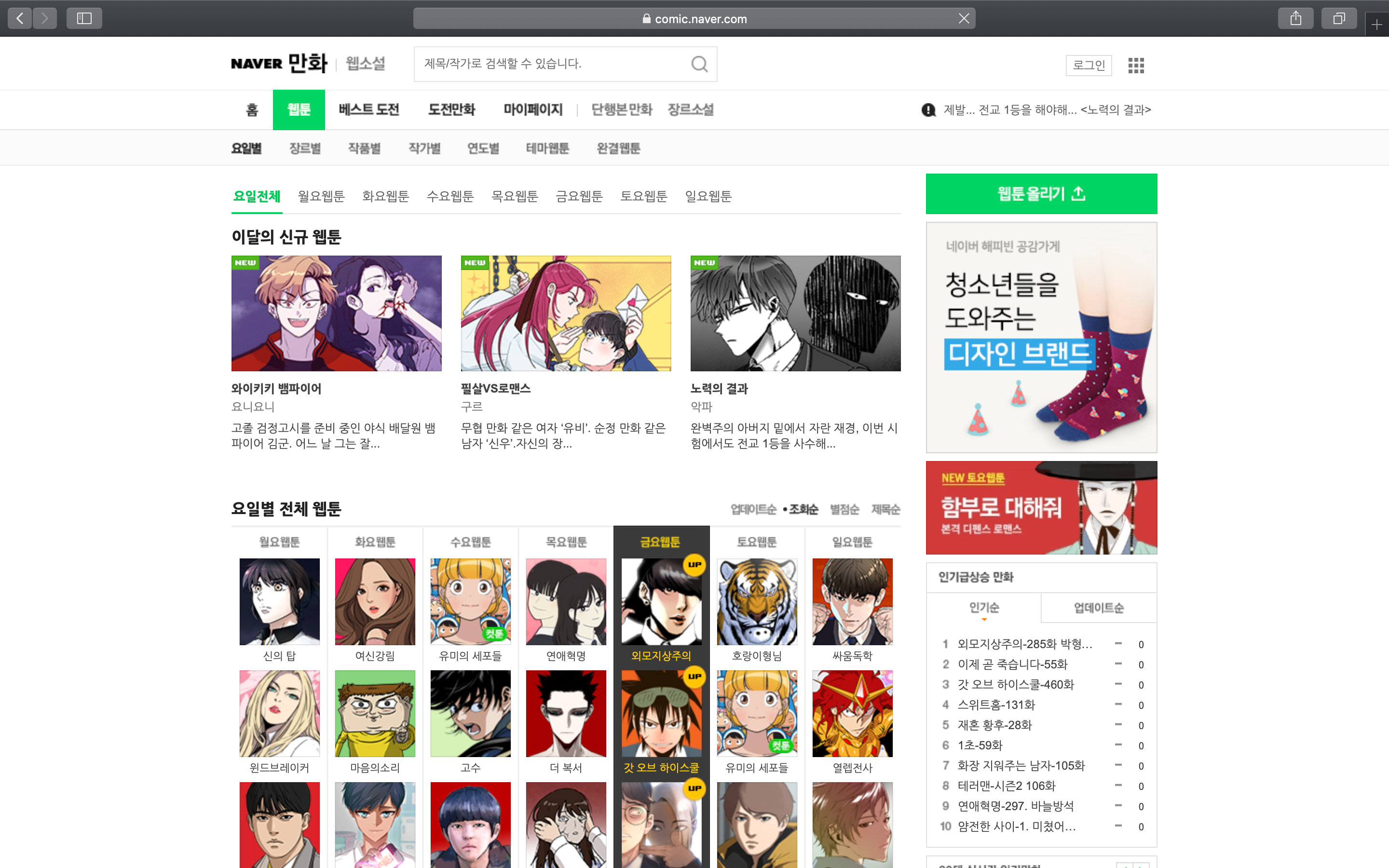
Task: Select the 인기순 tab in the ranking panel
Action: [984, 608]
